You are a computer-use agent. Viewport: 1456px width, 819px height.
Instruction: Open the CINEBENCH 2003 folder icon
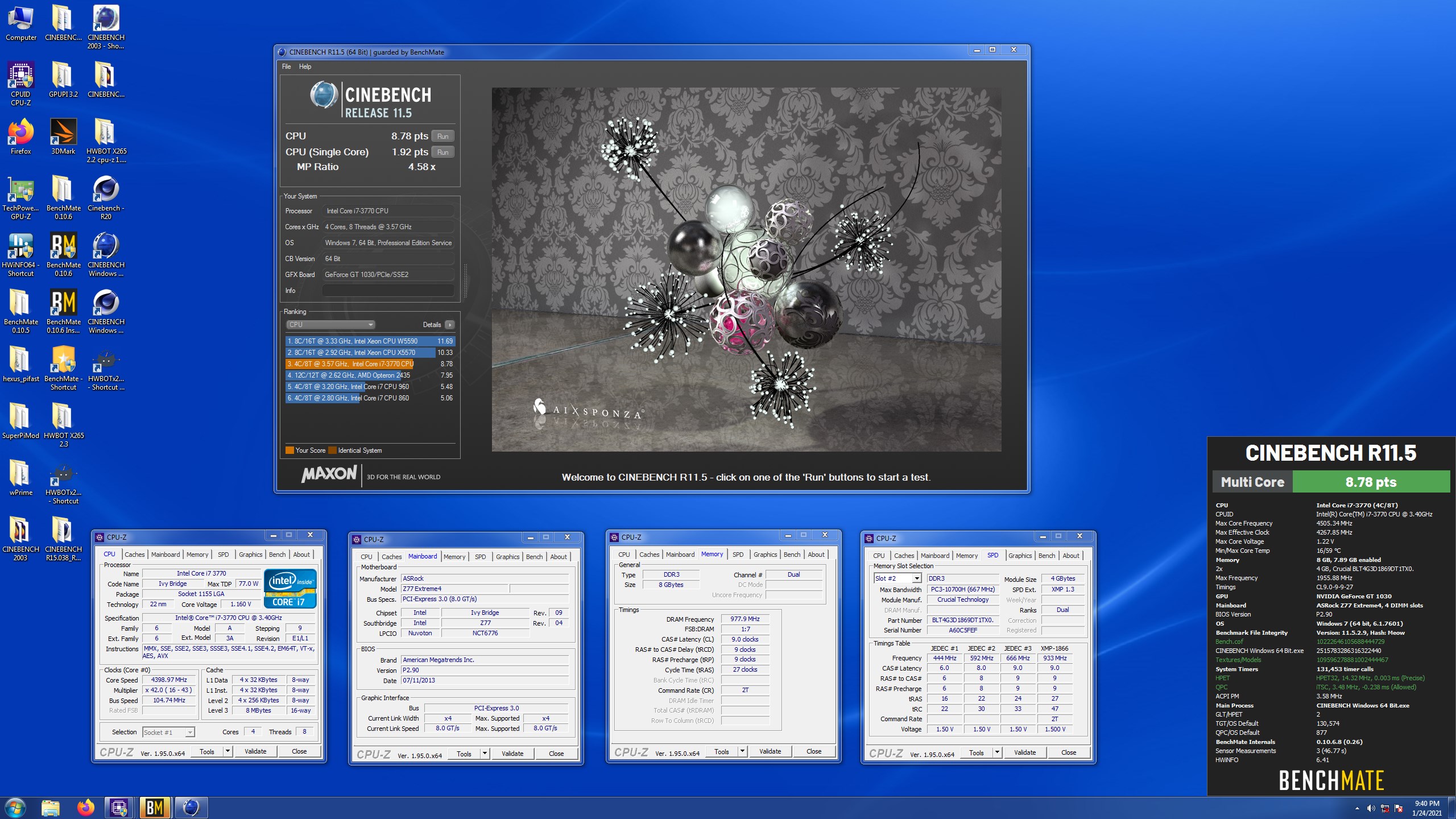pyautogui.click(x=21, y=539)
